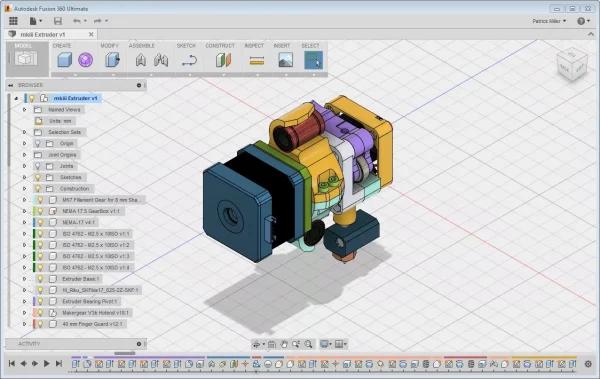Open the CONSTRUCT menu
Image resolution: width=600 pixels, height=379 pixels.
click(220, 46)
